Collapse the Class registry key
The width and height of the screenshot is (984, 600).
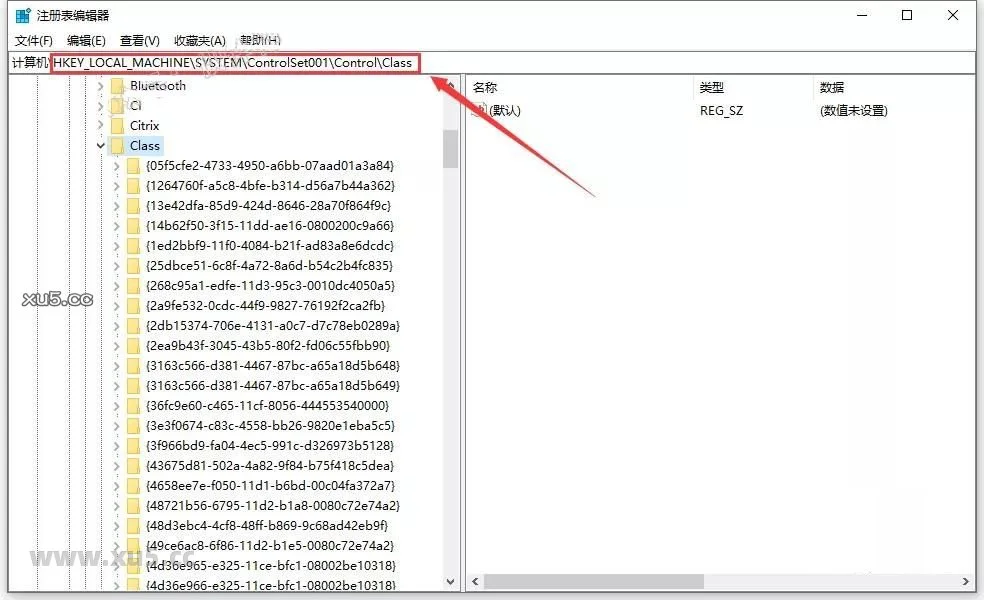point(101,146)
